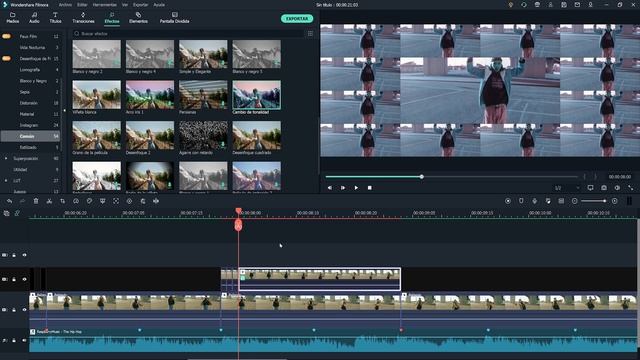This screenshot has width=640, height=360.
Task: Click the Green Screen icon in timeline toolbar
Action: click(102, 201)
